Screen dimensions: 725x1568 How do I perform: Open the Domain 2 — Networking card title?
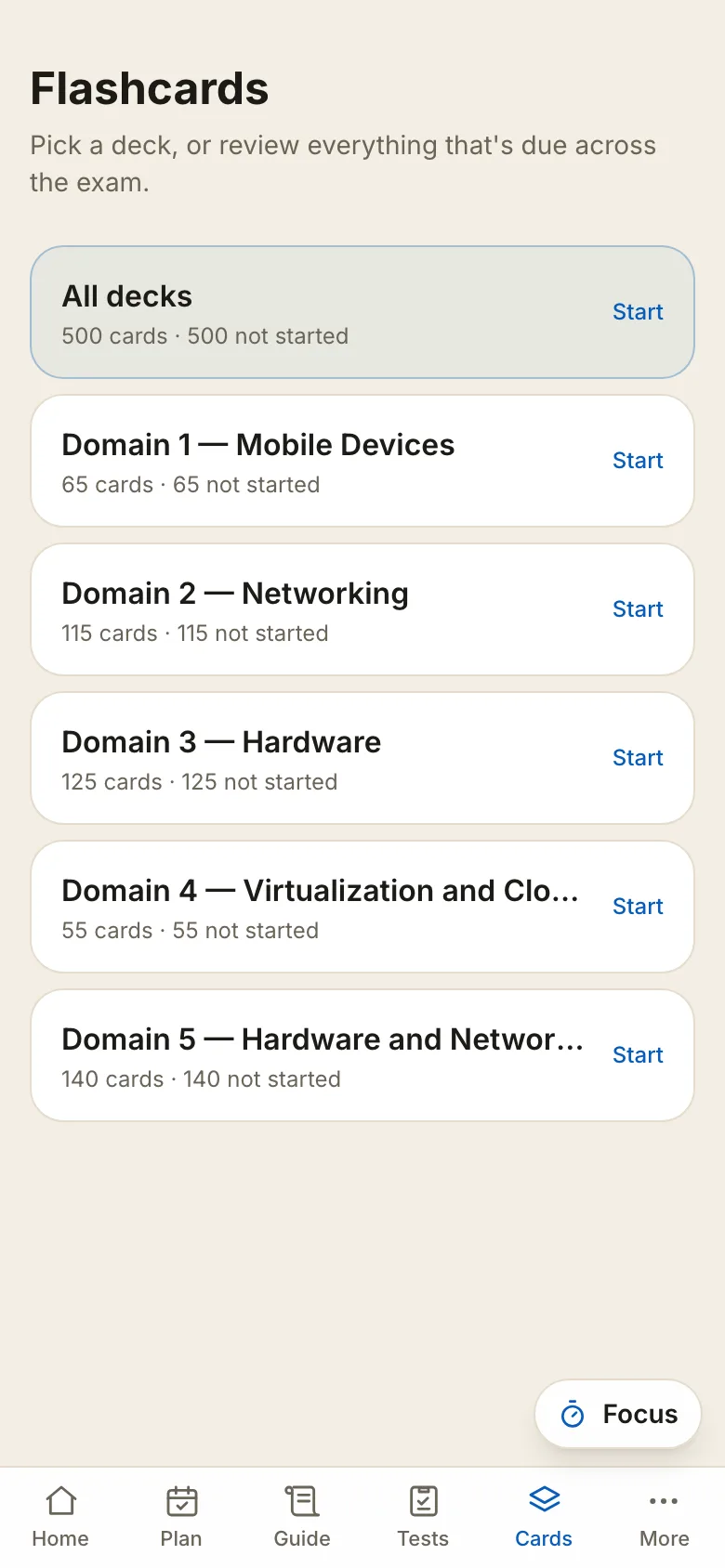(x=235, y=594)
